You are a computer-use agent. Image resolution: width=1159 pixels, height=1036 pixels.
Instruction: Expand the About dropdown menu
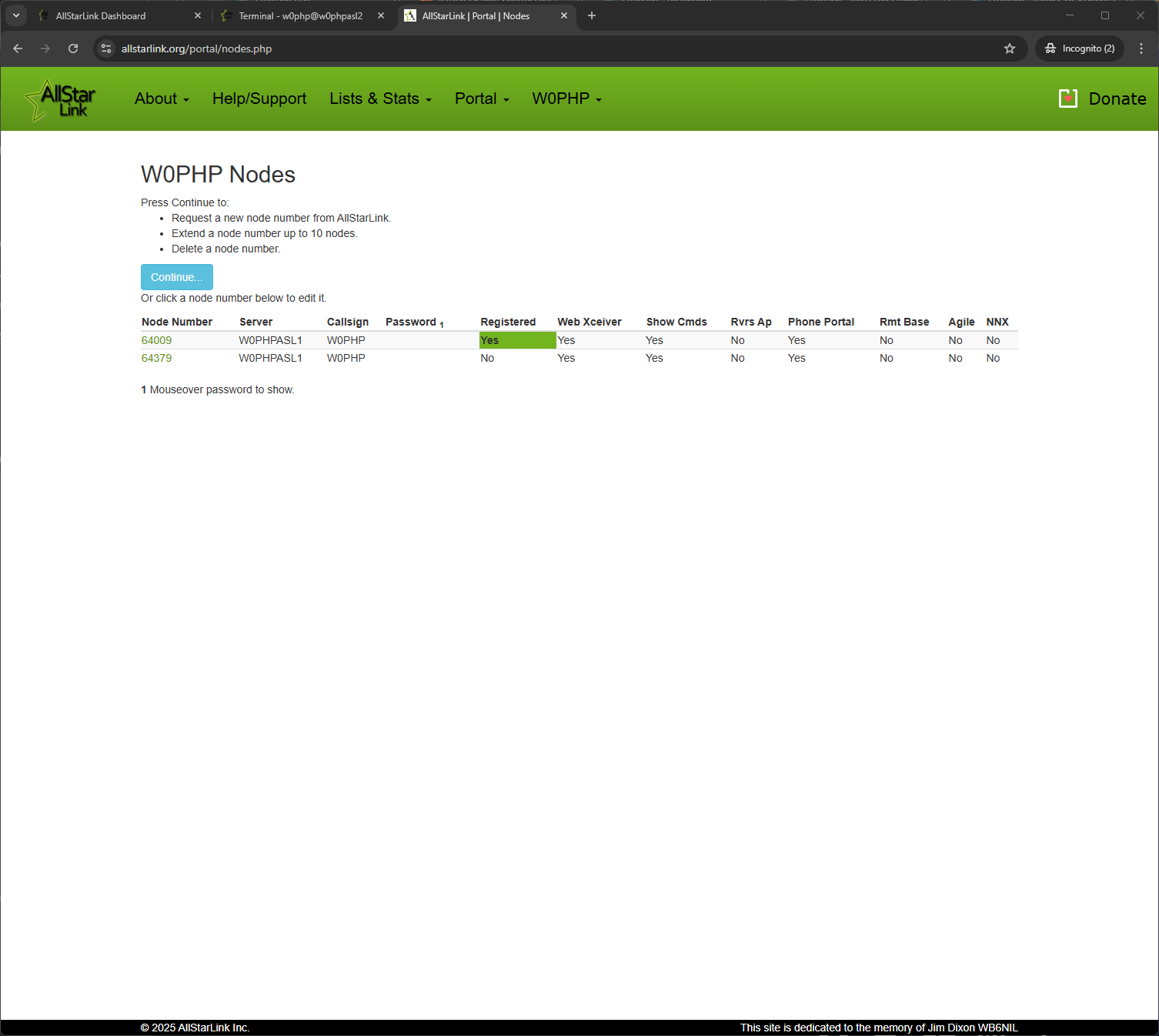[162, 99]
